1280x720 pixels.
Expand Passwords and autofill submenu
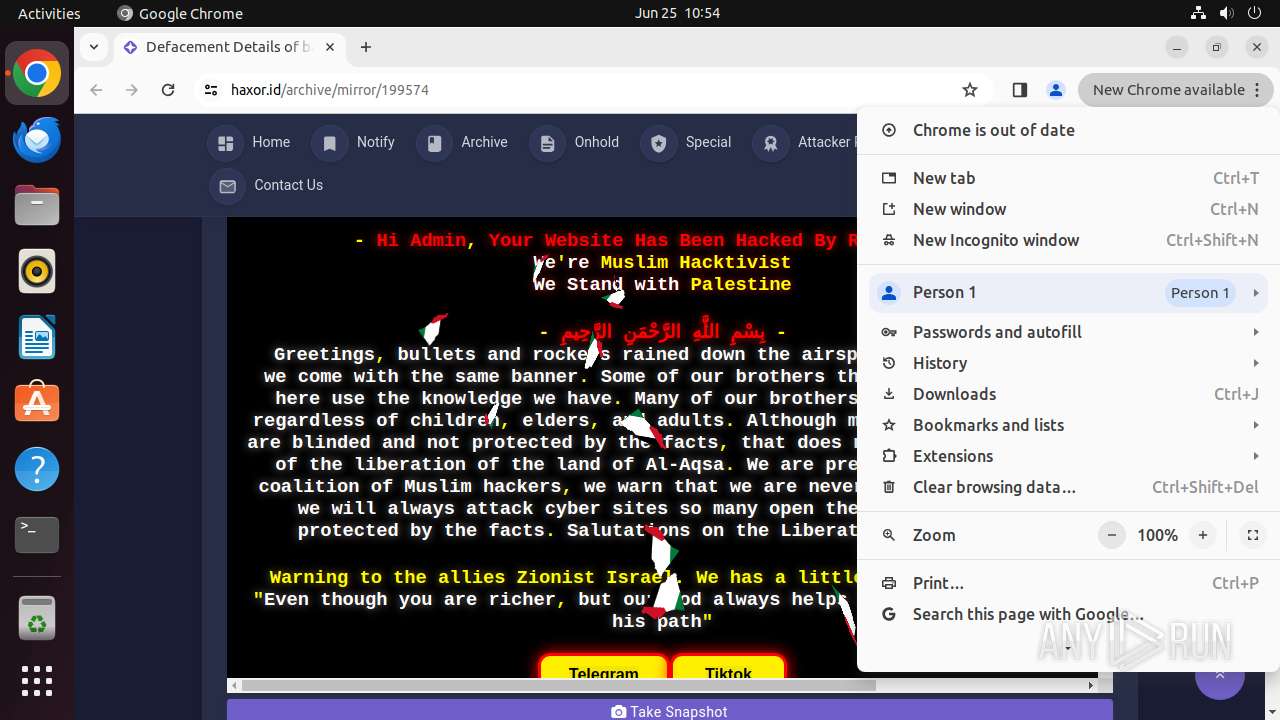tap(1068, 332)
